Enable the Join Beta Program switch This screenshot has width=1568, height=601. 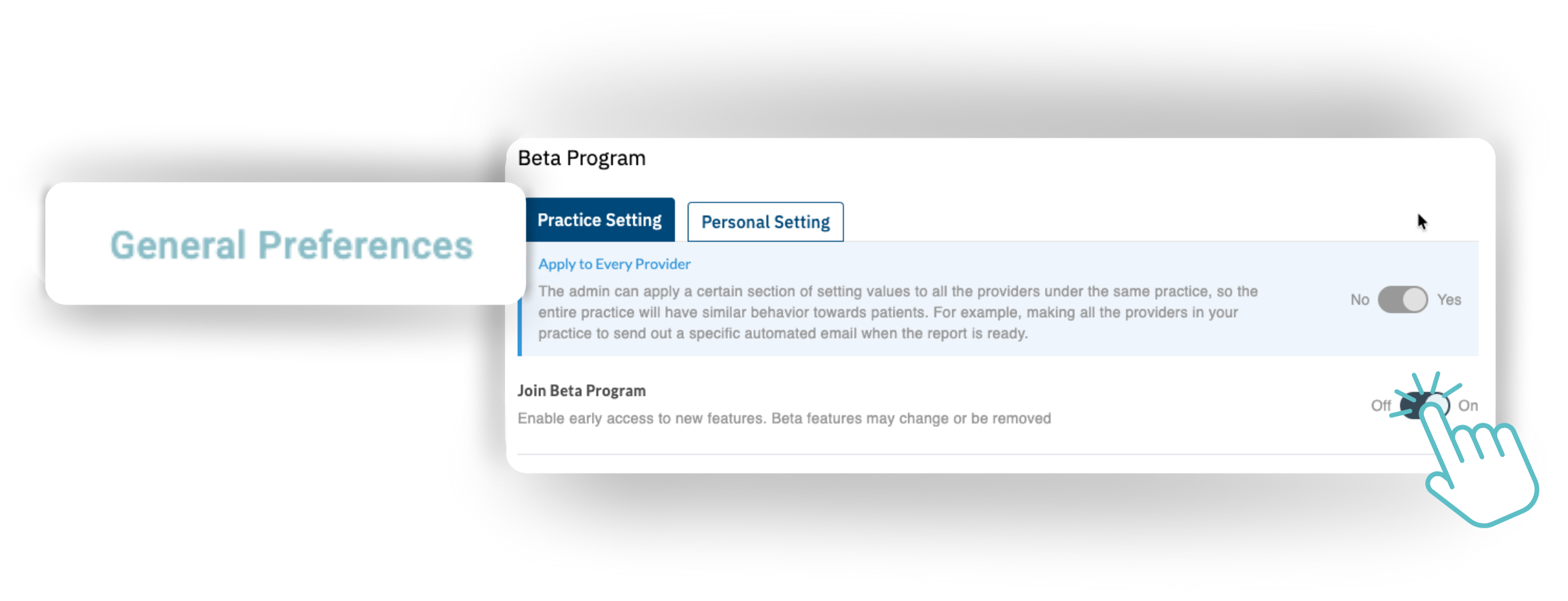click(x=1425, y=405)
